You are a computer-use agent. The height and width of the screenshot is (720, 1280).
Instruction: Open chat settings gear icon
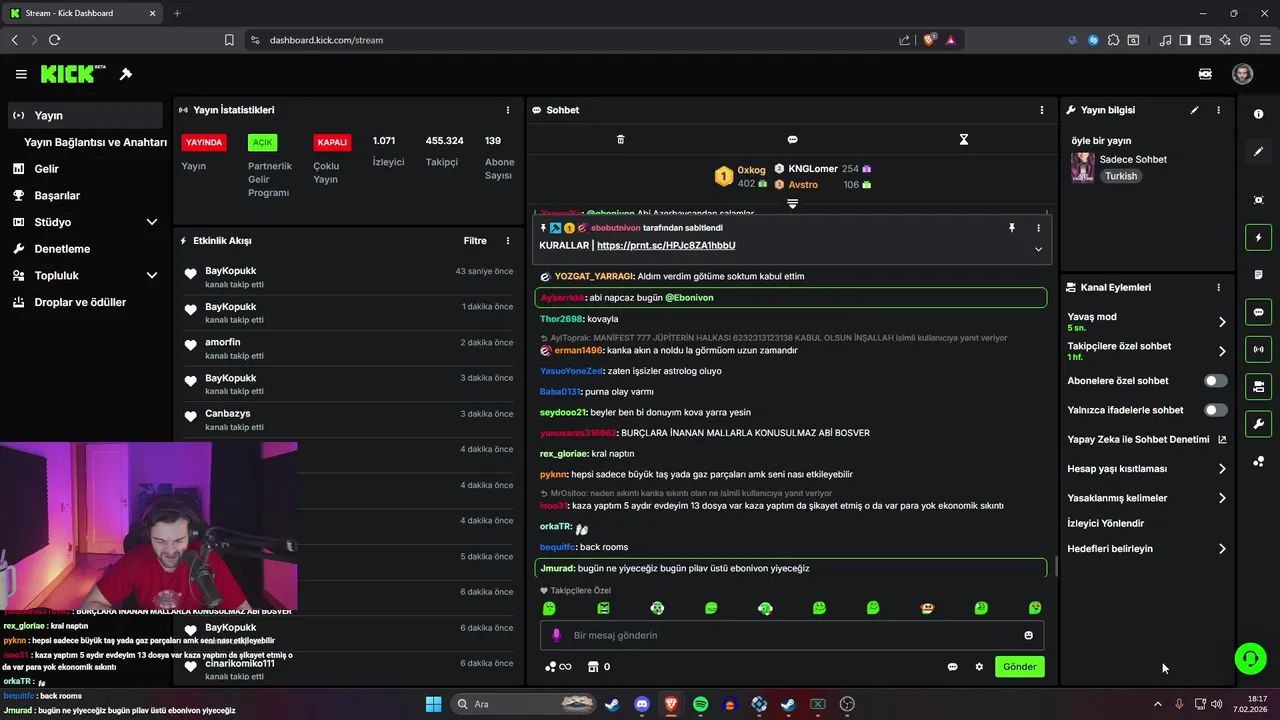(979, 667)
